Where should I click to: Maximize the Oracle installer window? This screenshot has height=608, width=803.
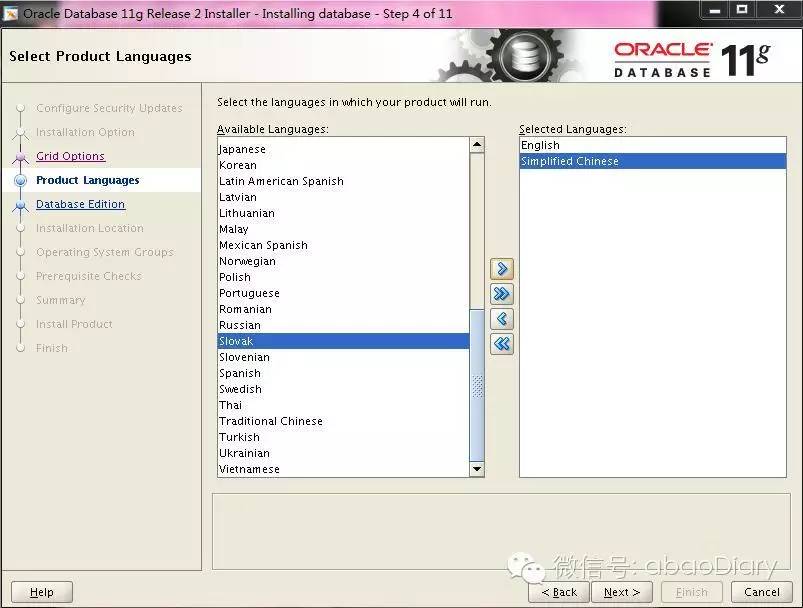pos(742,10)
